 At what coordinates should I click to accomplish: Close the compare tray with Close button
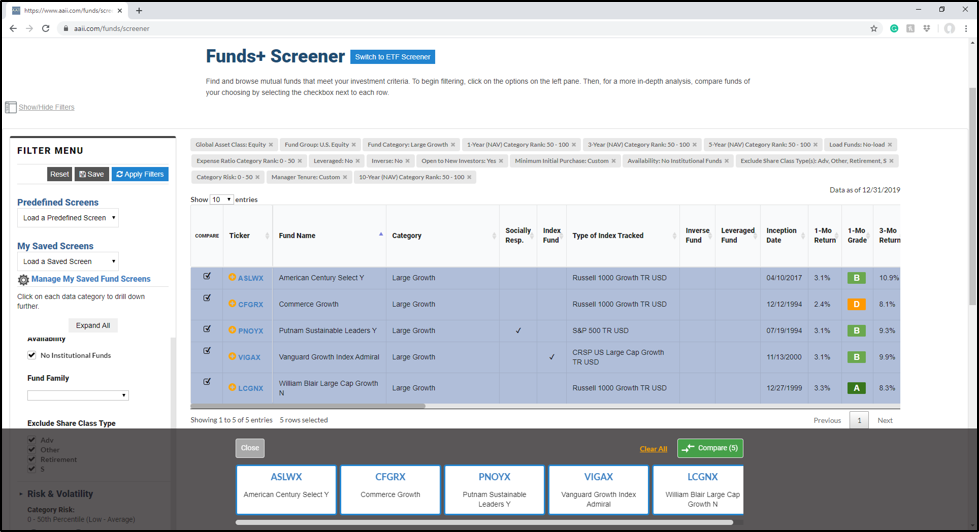click(x=250, y=448)
